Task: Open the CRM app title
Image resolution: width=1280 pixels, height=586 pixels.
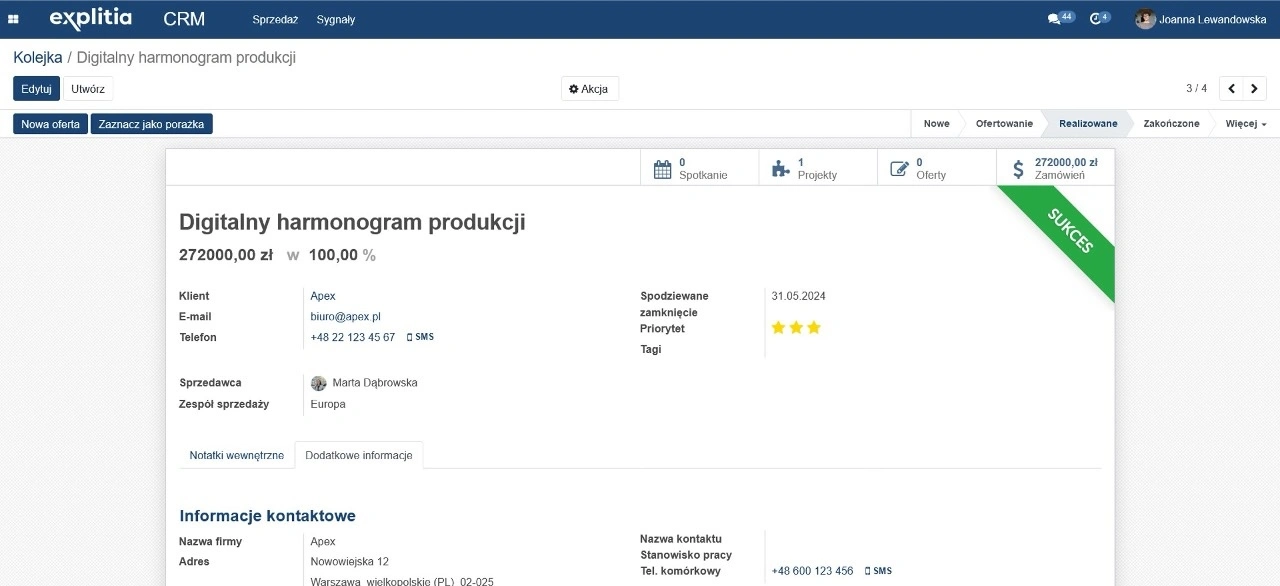Action: tap(184, 19)
